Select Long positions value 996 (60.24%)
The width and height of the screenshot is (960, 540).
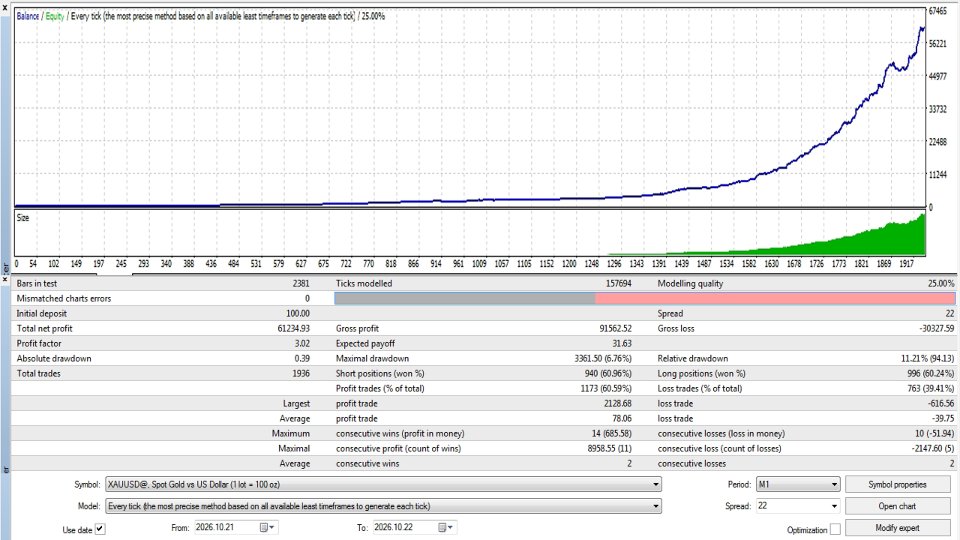coord(931,373)
